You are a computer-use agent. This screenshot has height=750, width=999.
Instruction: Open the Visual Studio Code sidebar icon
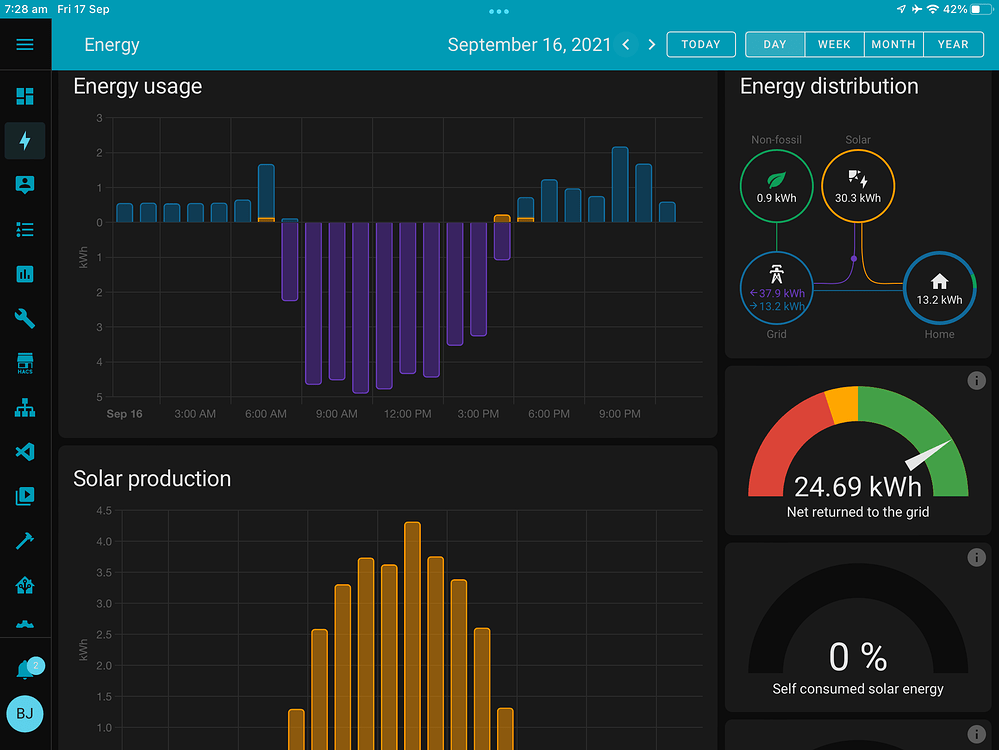(25, 452)
